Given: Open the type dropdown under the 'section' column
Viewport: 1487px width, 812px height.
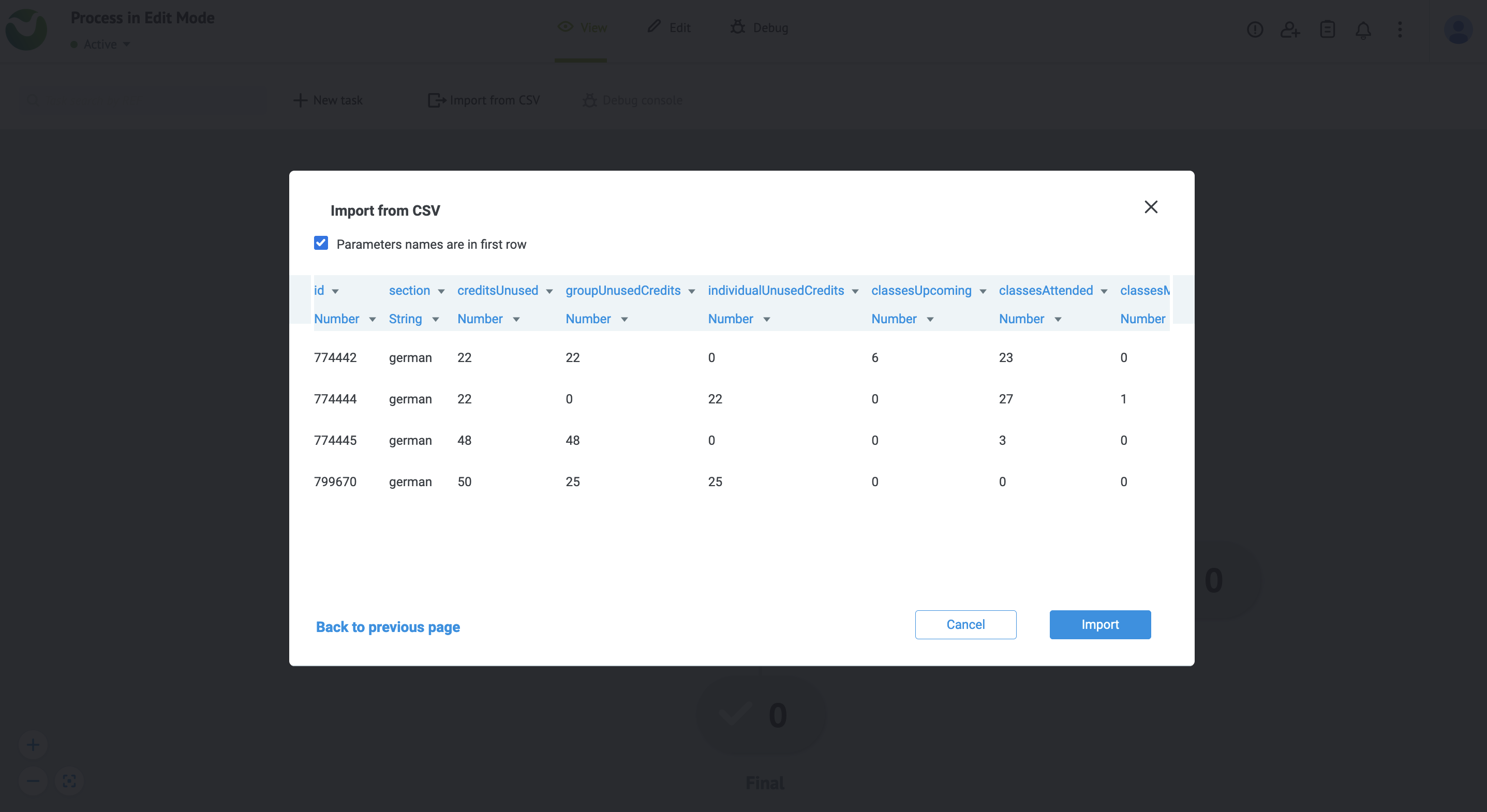Looking at the screenshot, I should [x=436, y=319].
